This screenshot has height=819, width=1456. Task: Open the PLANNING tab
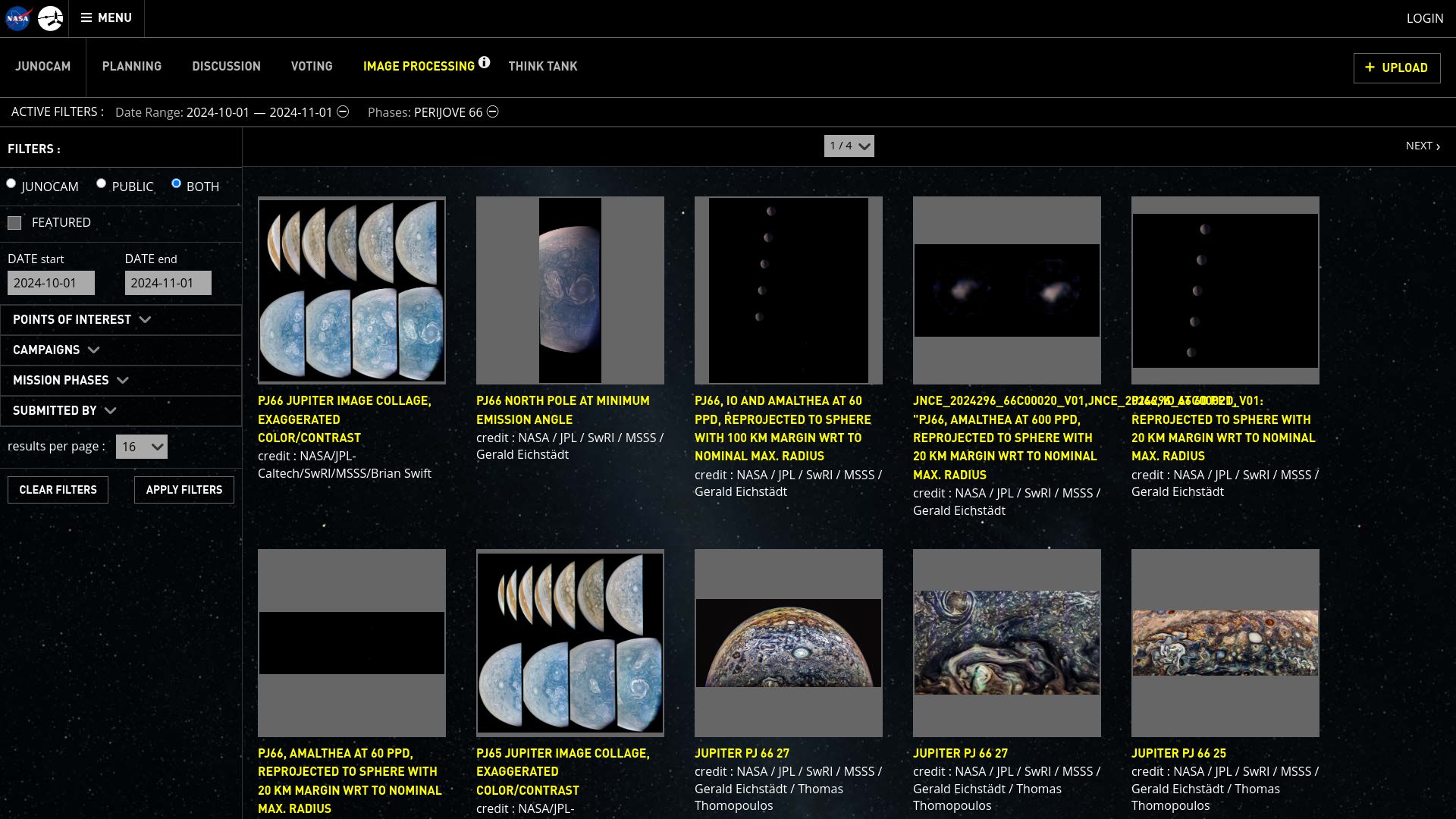coord(132,66)
